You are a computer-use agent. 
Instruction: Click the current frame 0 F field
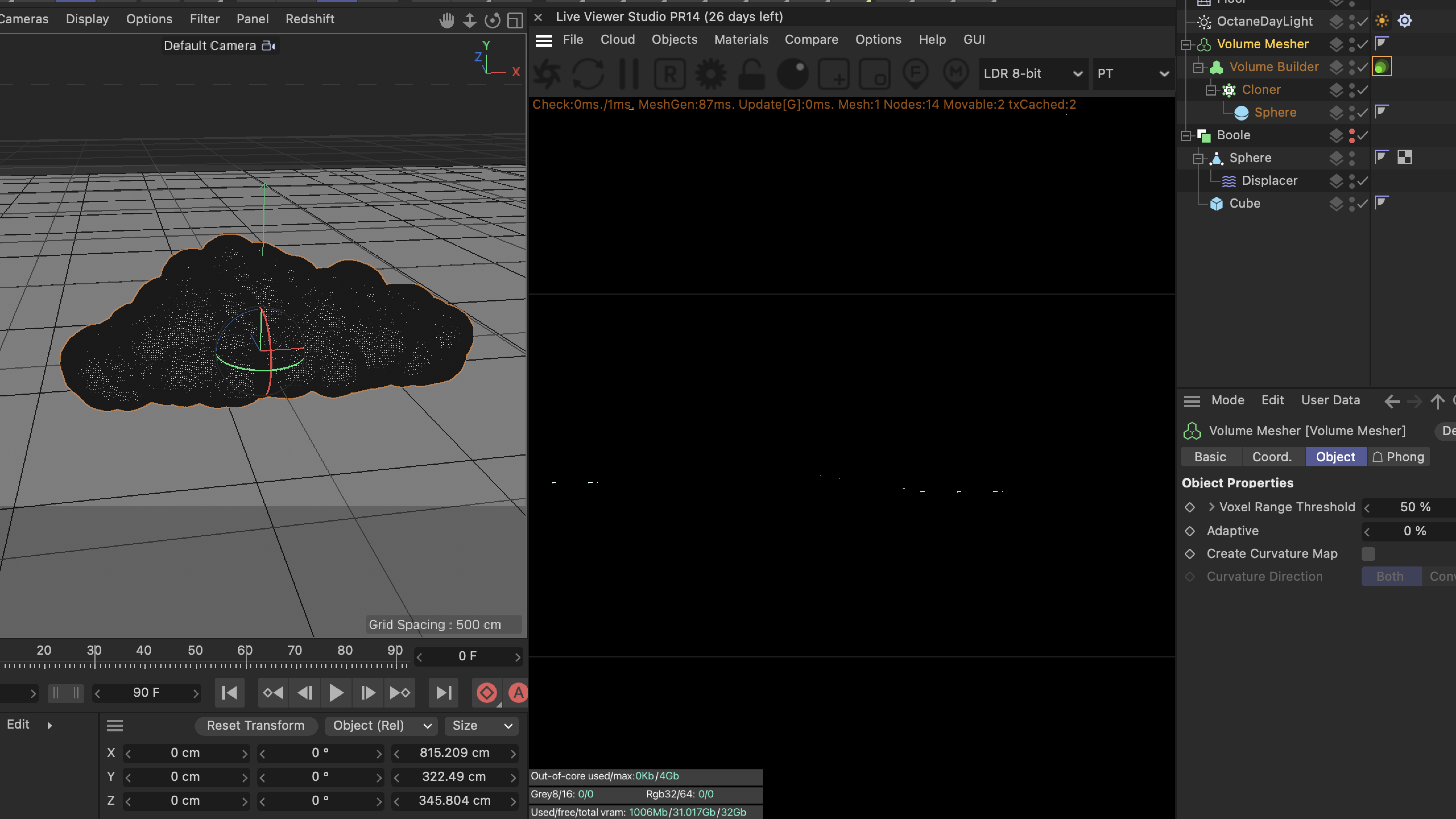[468, 656]
